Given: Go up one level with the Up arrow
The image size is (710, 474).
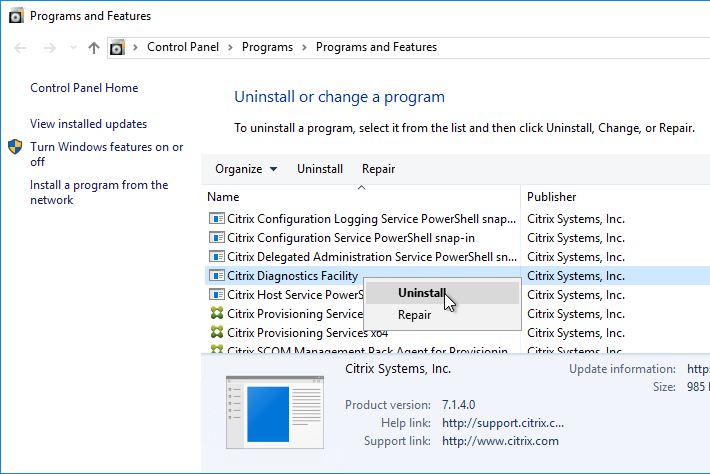Looking at the screenshot, I should pos(94,48).
